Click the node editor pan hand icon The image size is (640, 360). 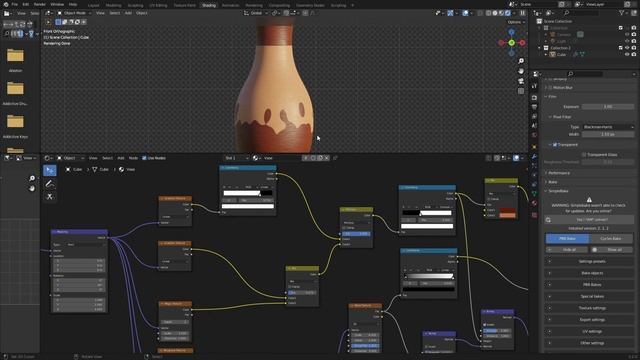tap(32, 189)
